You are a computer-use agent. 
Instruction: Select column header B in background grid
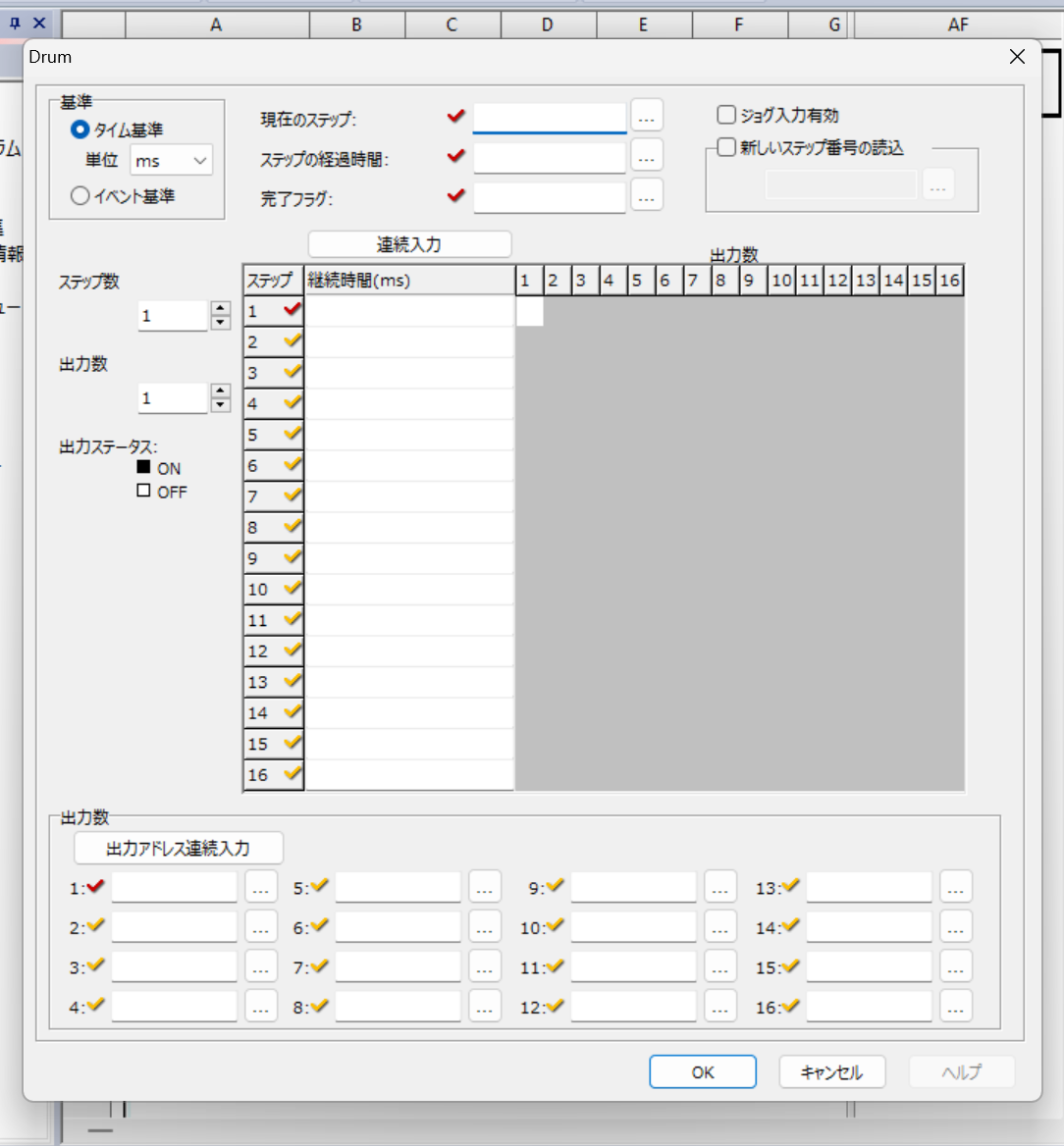pos(357,25)
